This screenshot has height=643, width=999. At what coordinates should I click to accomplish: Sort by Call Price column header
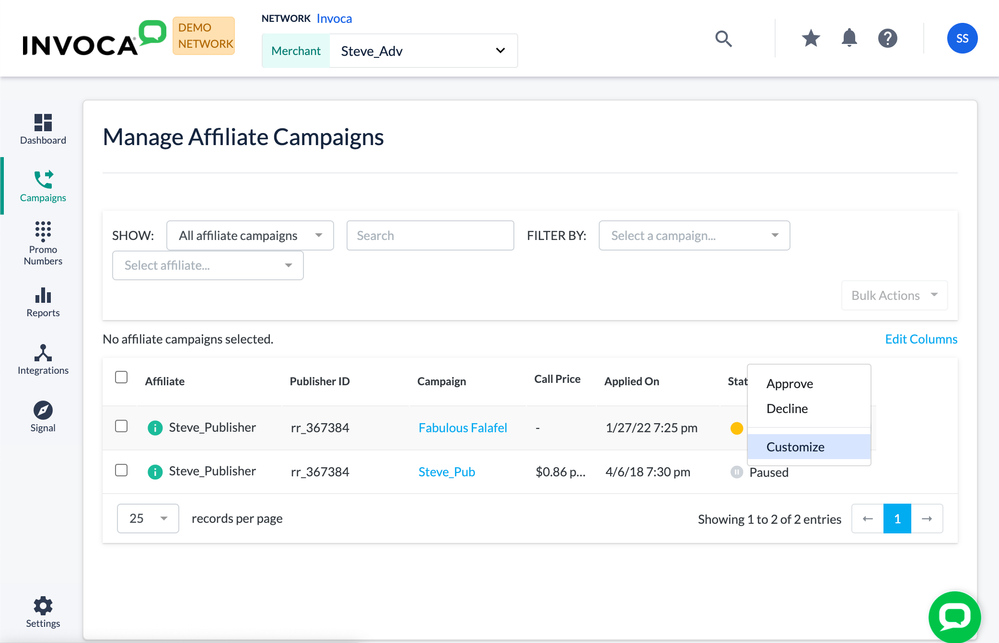point(557,379)
